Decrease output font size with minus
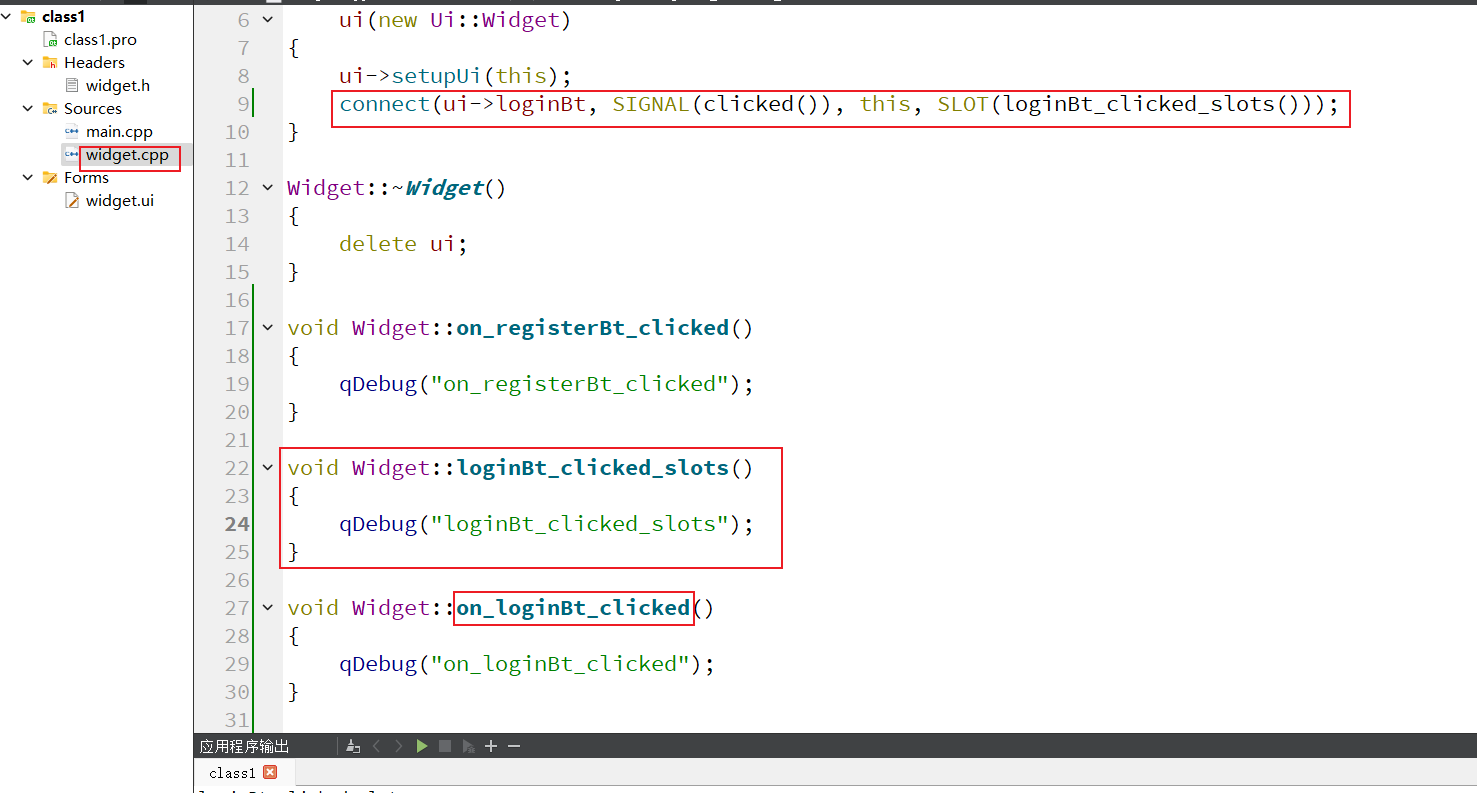 click(x=514, y=746)
